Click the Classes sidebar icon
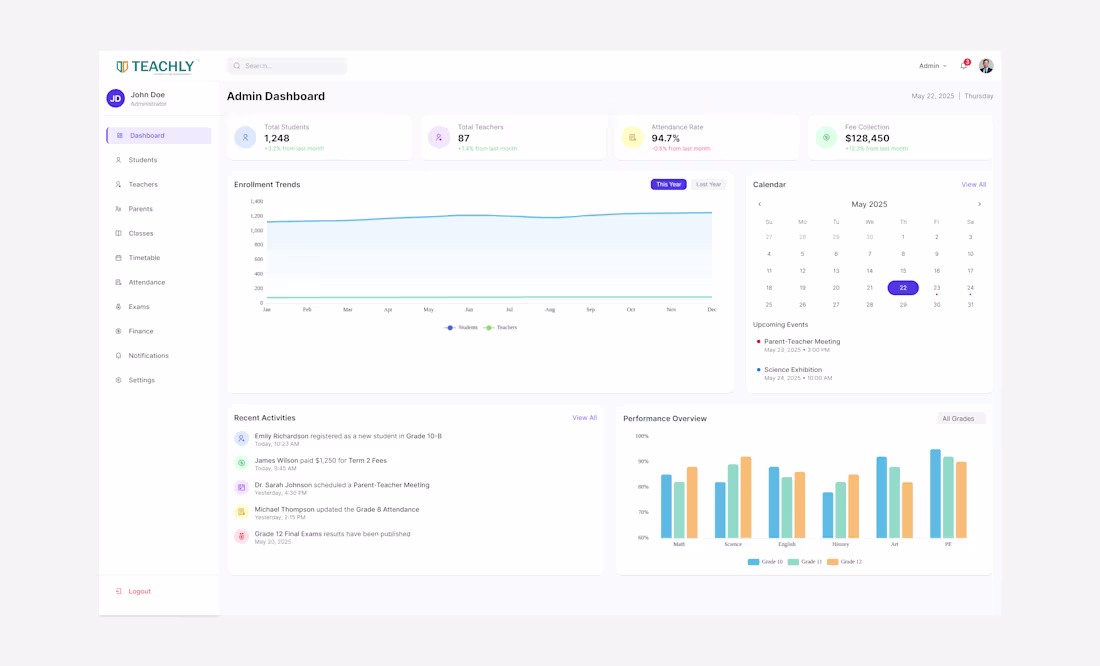1100x666 pixels. click(118, 233)
